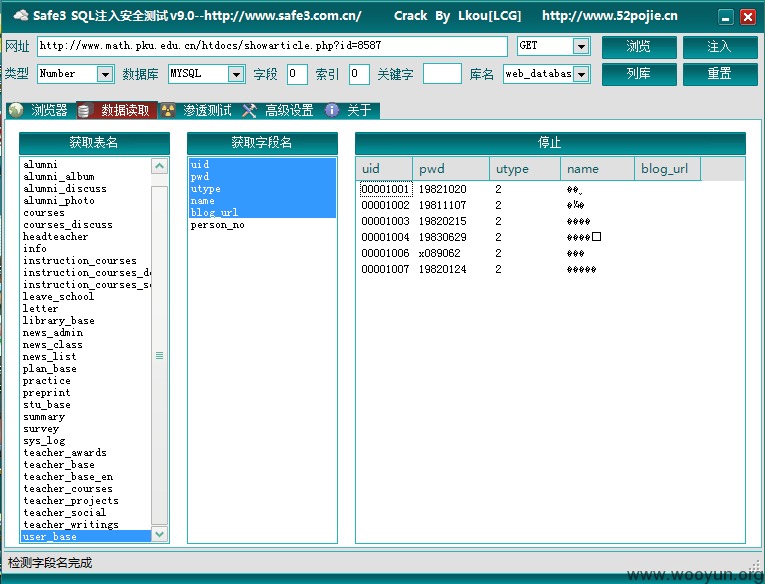
Task: Click the blog_url column header
Action: 668,169
